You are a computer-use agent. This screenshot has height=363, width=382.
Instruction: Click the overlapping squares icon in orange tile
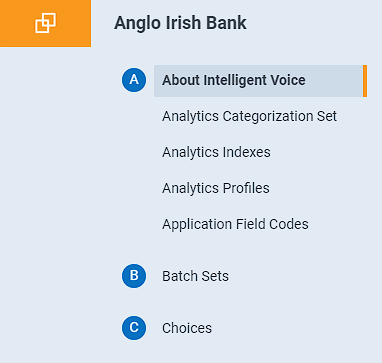click(45, 23)
